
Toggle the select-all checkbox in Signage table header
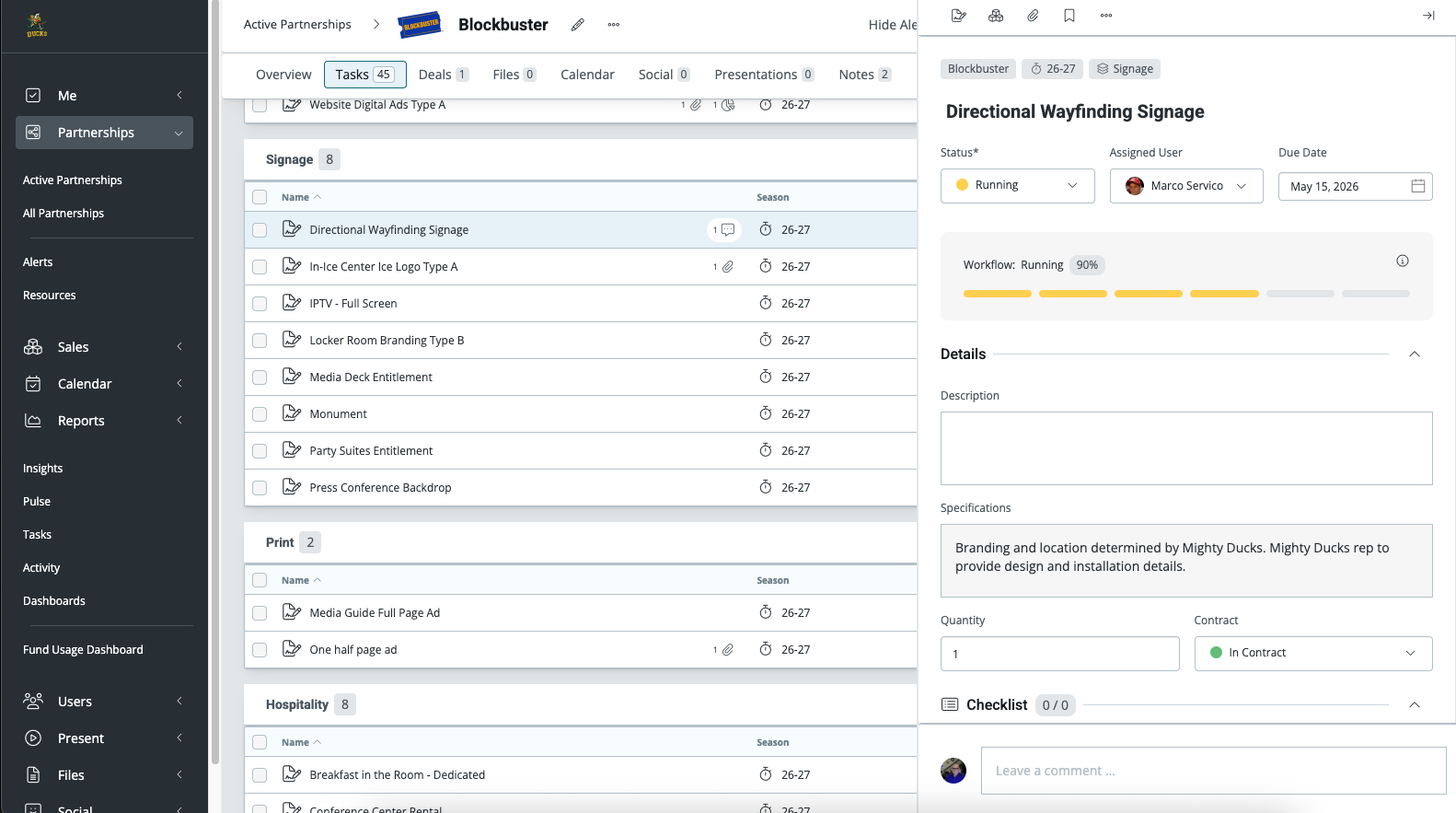tap(260, 197)
